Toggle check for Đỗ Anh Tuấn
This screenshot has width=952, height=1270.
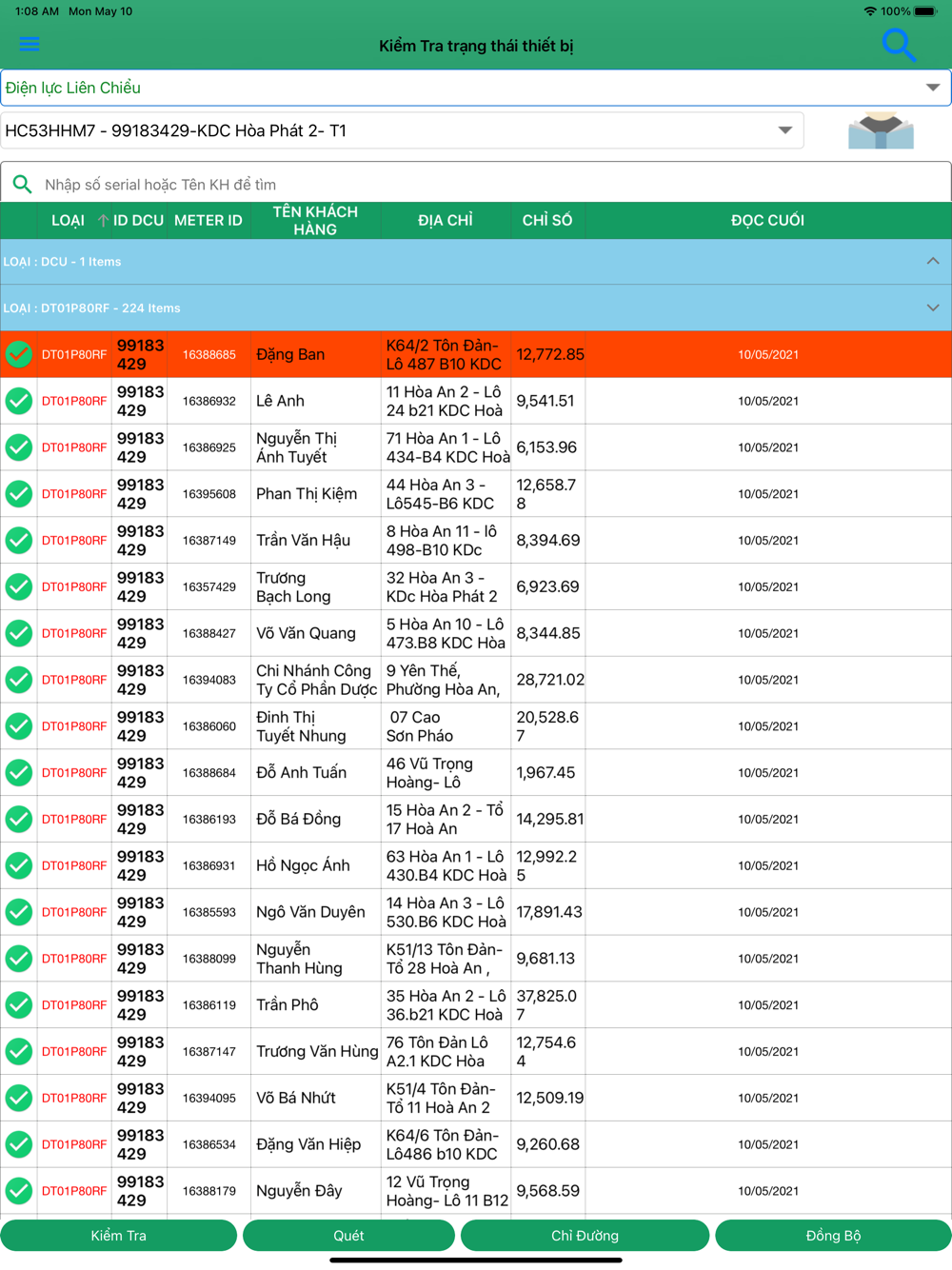(x=19, y=772)
